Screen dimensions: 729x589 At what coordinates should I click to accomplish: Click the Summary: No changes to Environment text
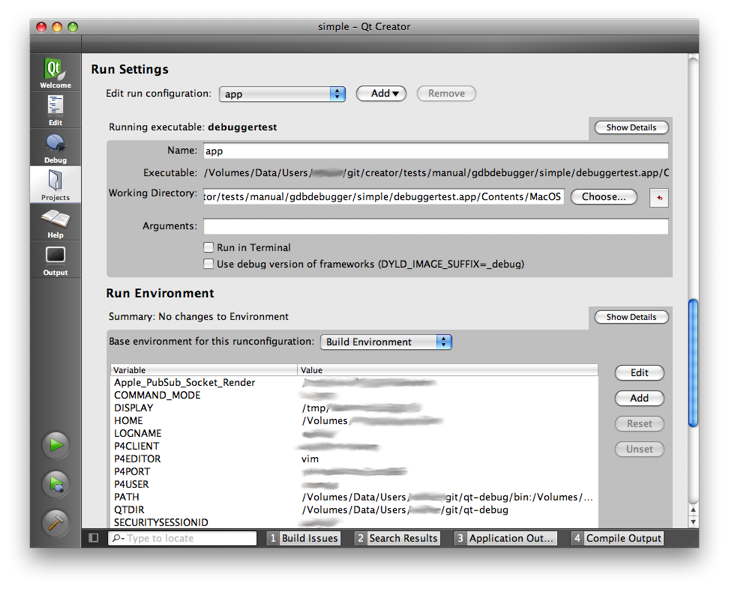click(199, 317)
